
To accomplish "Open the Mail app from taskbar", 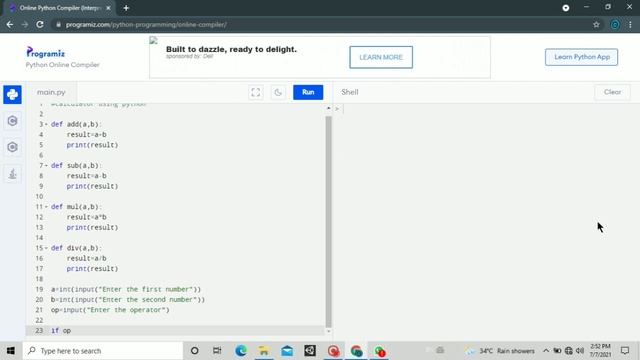I will pyautogui.click(x=287, y=351).
